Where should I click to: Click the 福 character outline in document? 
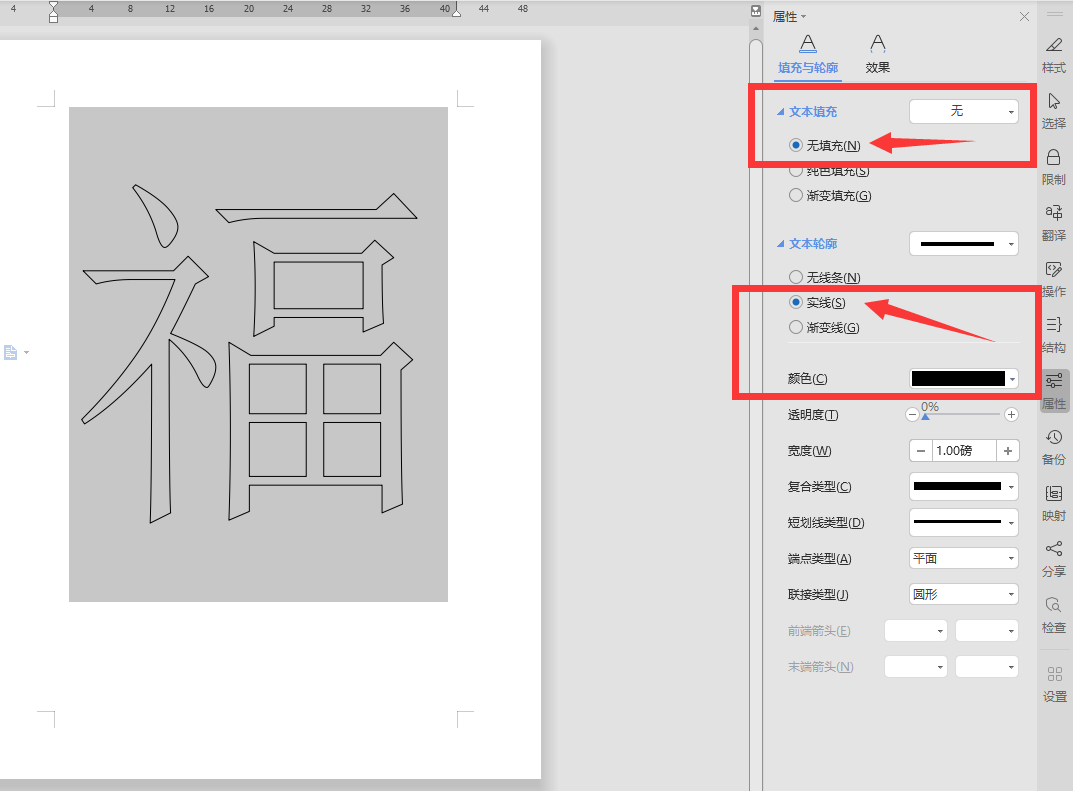pos(250,354)
